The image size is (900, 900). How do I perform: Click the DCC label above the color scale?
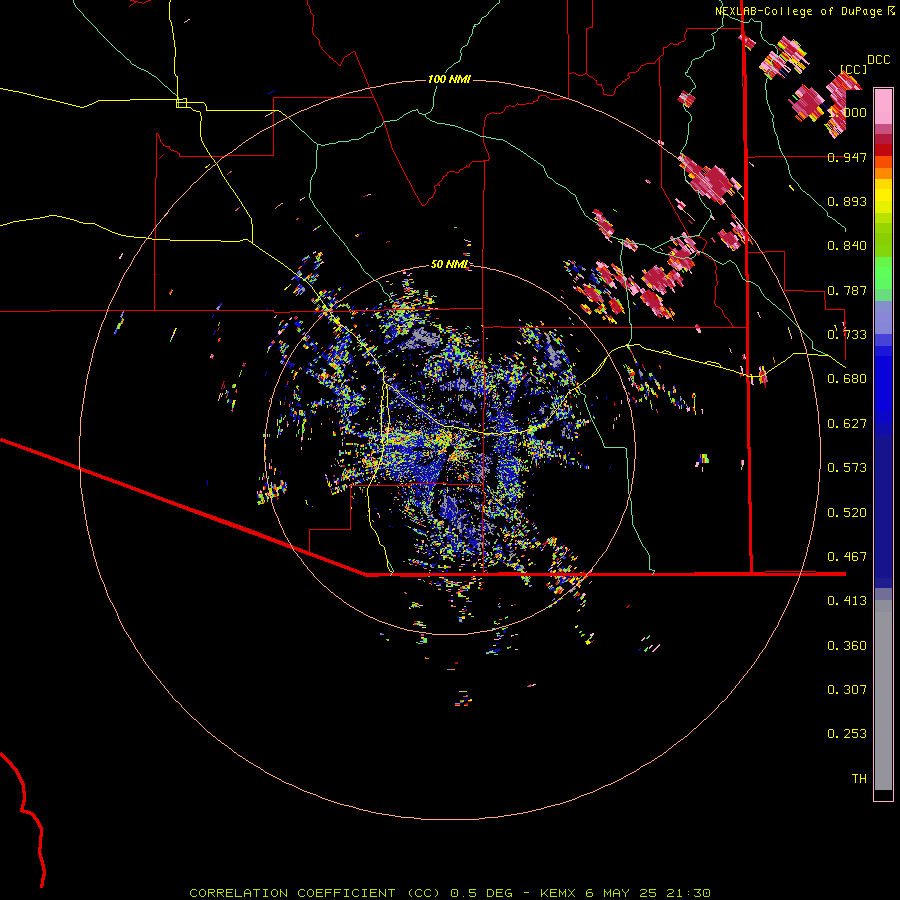point(878,60)
